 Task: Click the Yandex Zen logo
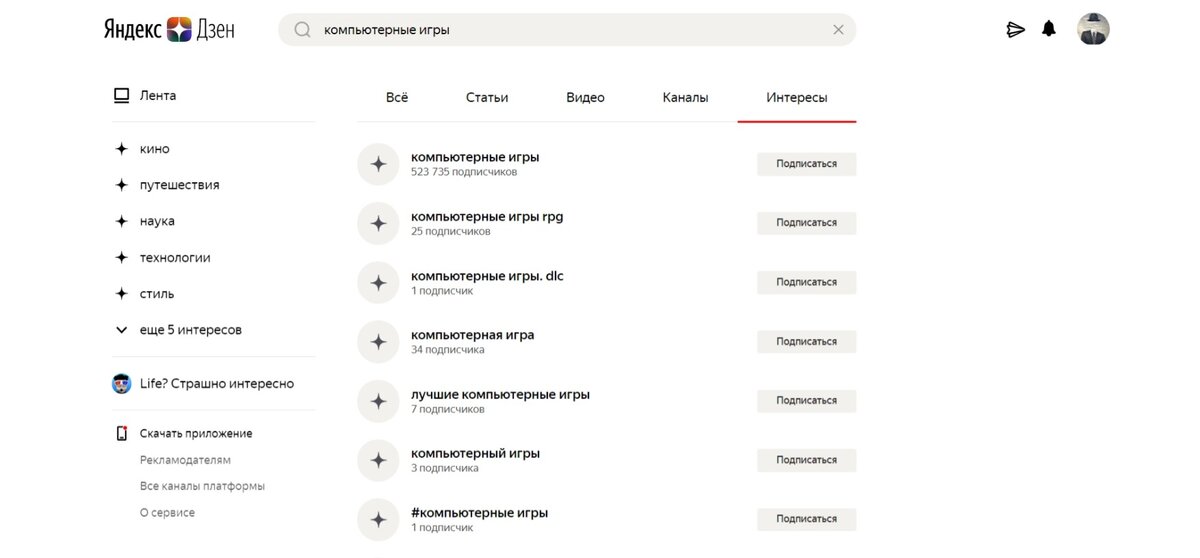[x=169, y=29]
